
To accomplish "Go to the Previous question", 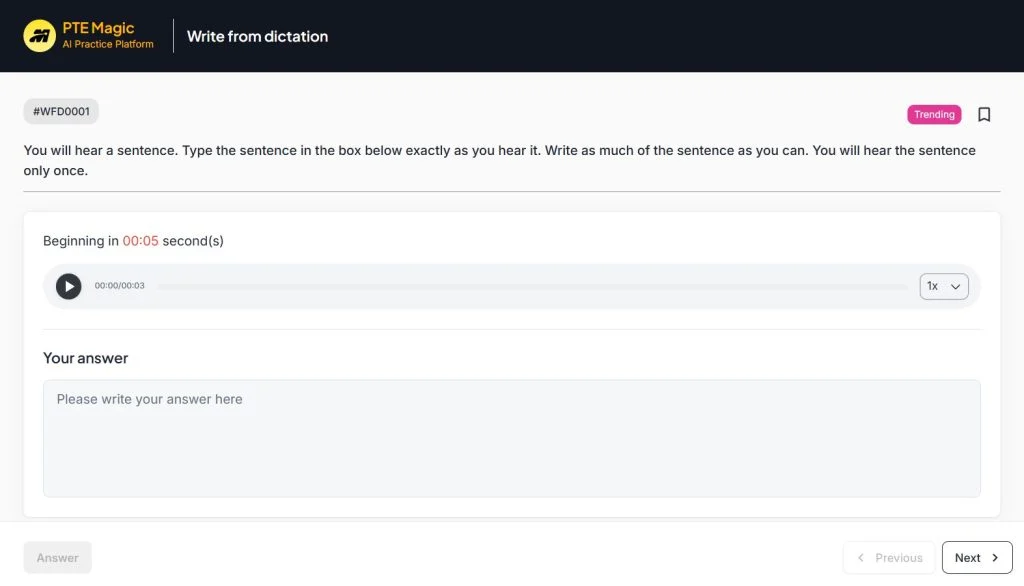I will [x=889, y=558].
